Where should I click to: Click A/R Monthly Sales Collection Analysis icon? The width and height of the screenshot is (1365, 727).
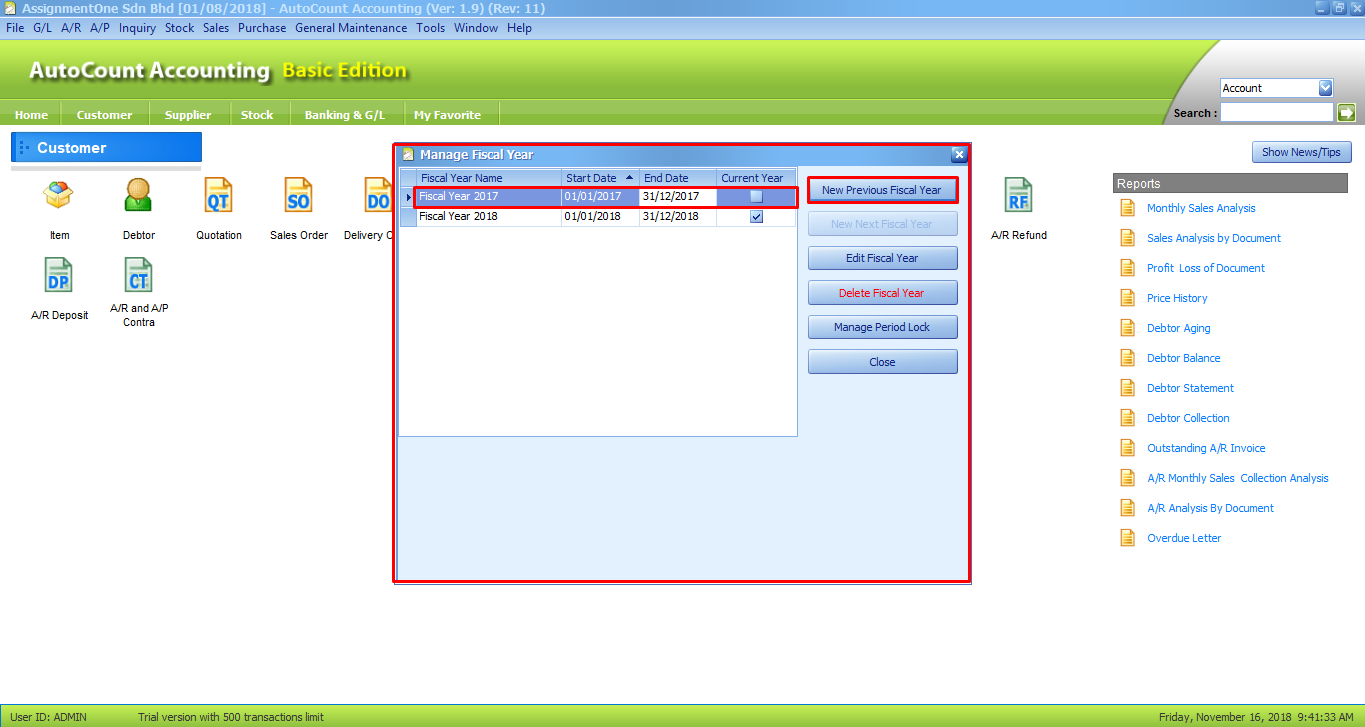pos(1128,478)
